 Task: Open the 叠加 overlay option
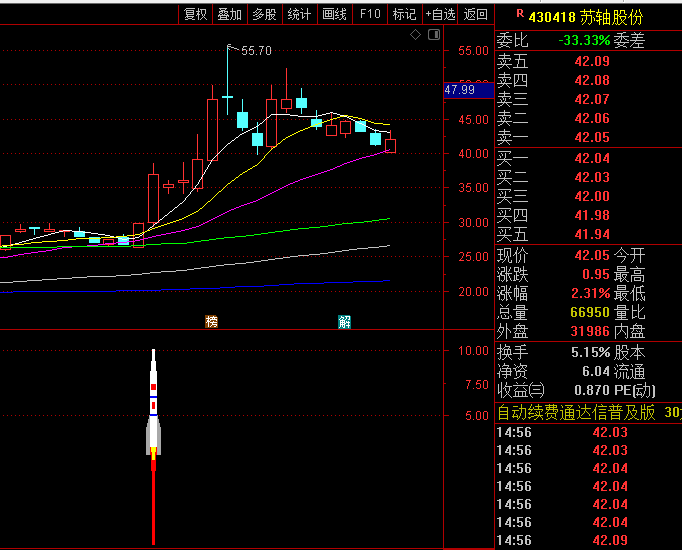[230, 14]
